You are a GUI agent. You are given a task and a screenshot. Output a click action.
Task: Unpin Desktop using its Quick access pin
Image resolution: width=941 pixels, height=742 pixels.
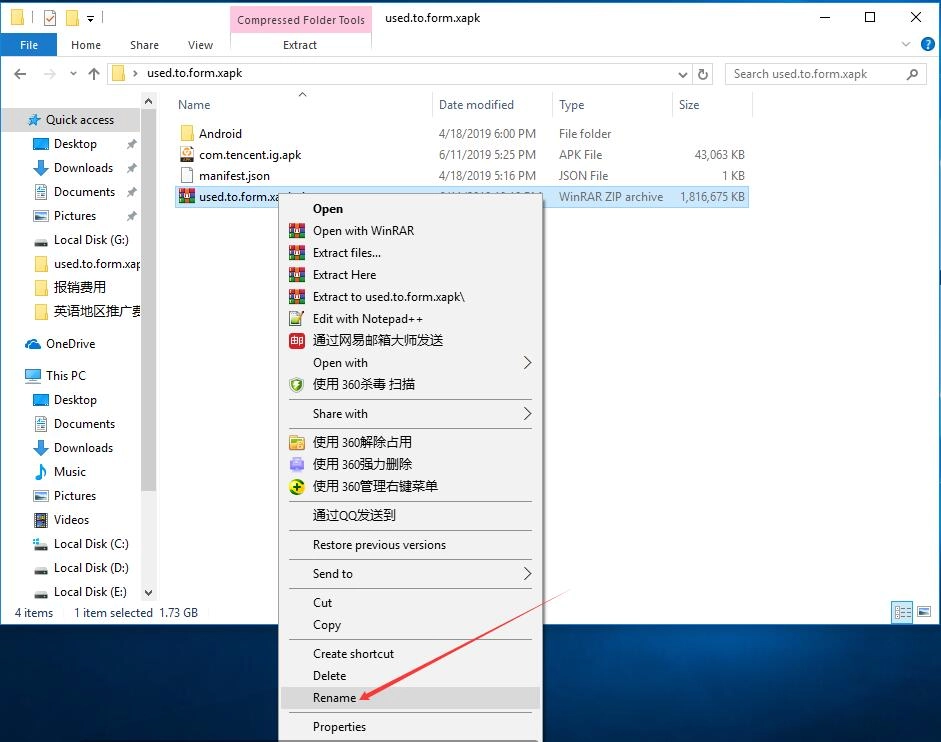click(132, 144)
